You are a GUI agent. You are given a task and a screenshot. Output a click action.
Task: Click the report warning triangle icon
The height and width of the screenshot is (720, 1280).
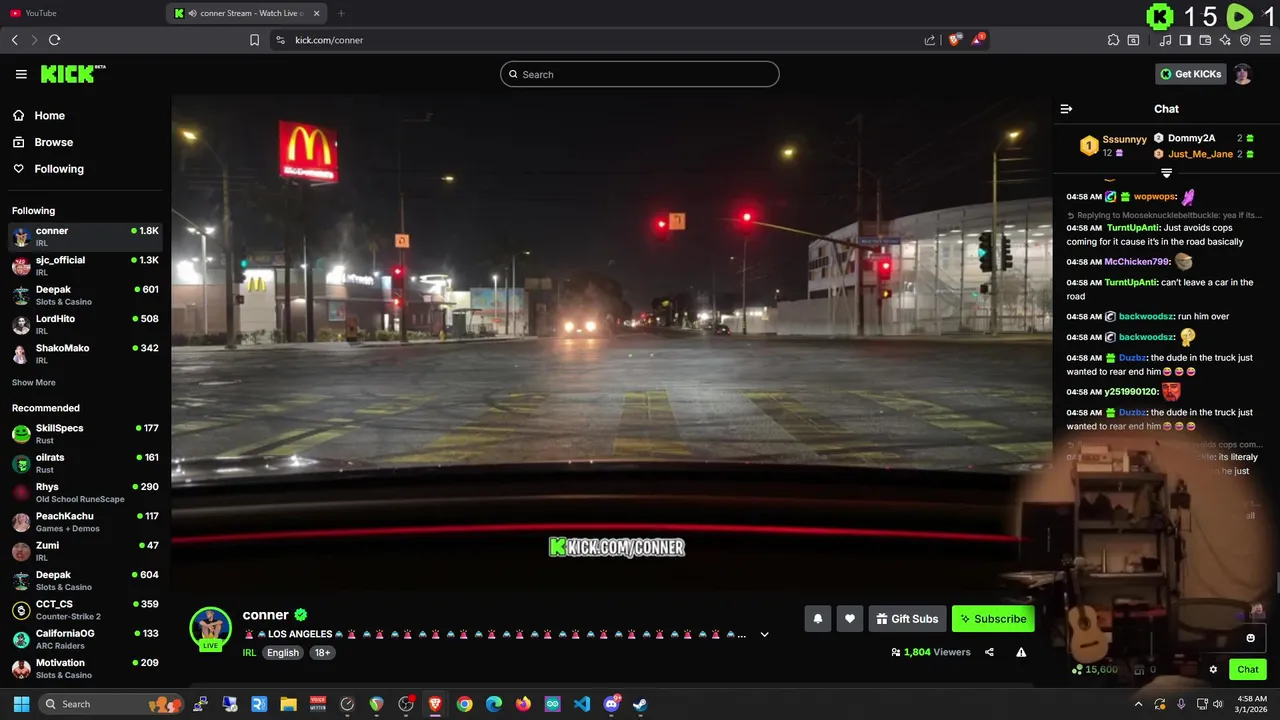(x=1021, y=652)
